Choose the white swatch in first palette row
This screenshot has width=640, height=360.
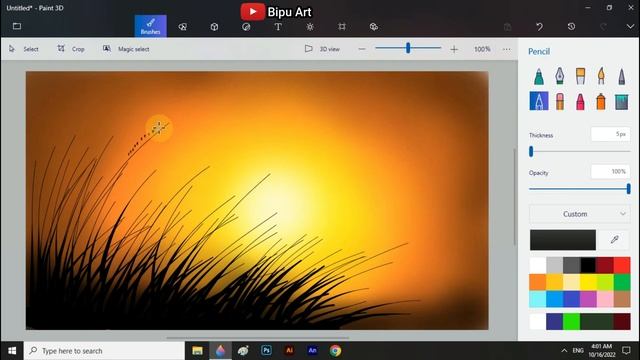[x=538, y=265]
